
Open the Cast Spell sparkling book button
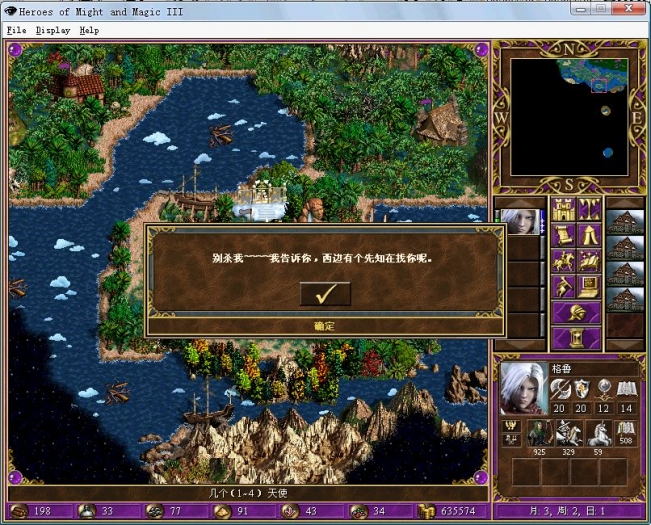coord(589,261)
